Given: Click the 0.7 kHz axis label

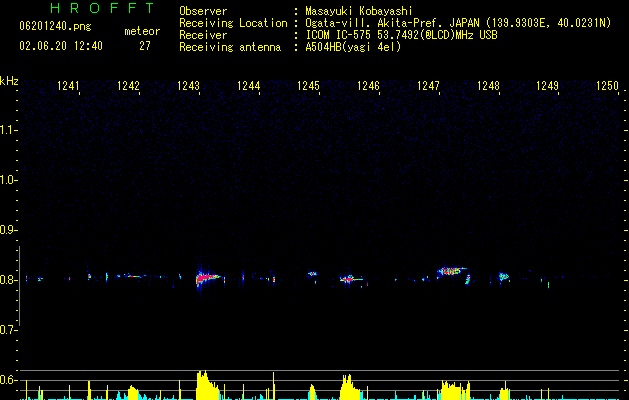Looking at the screenshot, I should (x=8, y=330).
